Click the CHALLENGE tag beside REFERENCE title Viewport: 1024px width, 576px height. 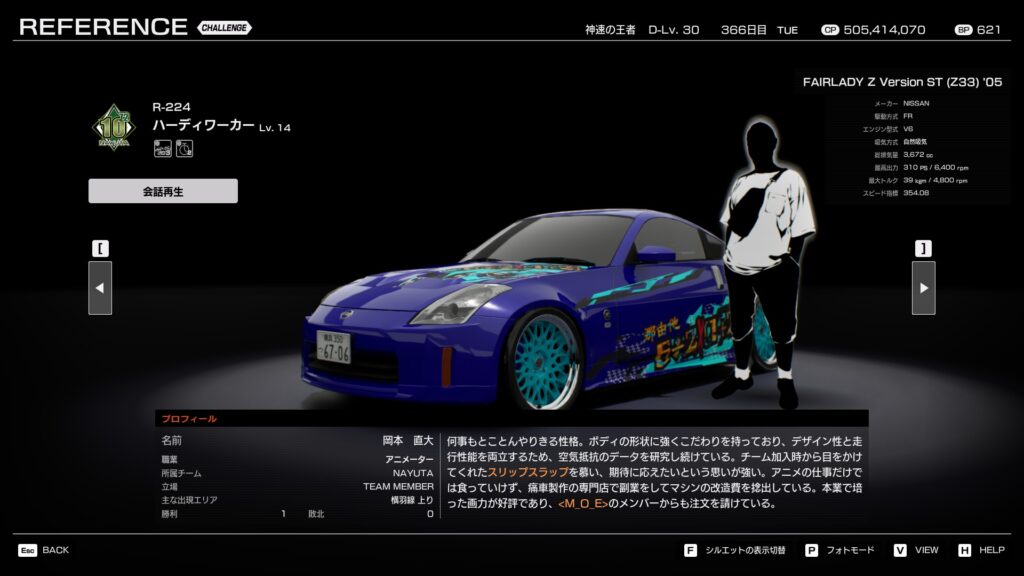click(x=224, y=28)
